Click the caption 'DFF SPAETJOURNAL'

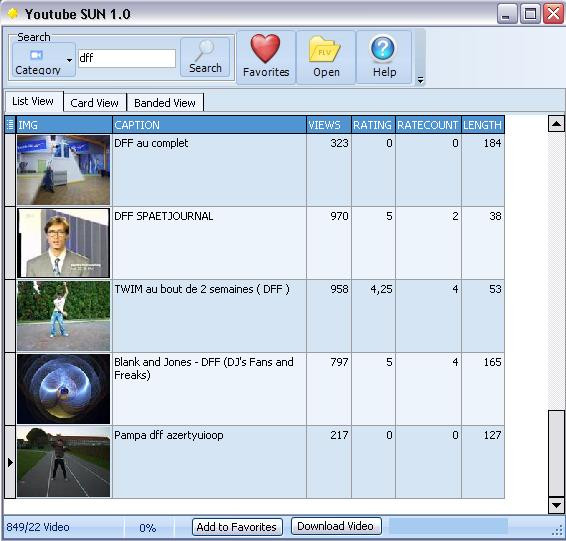[164, 216]
